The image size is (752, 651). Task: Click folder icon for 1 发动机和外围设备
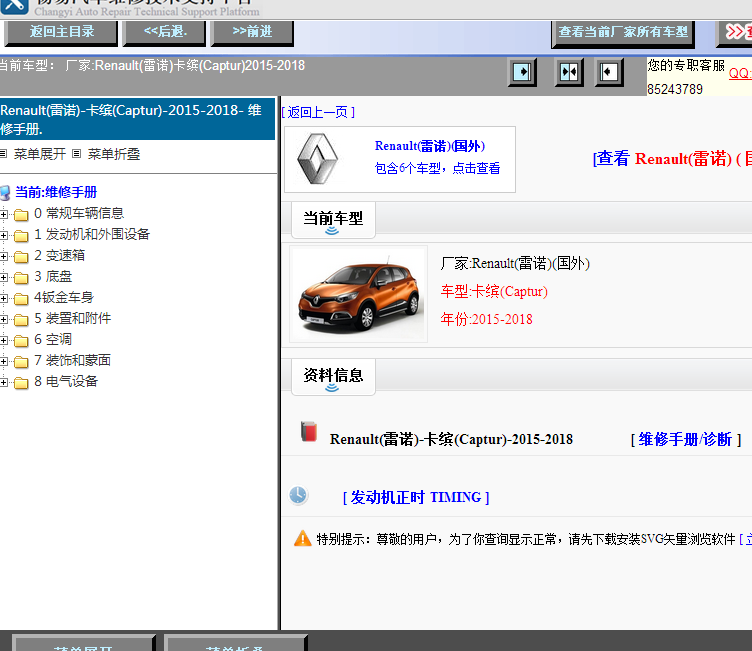click(21, 236)
